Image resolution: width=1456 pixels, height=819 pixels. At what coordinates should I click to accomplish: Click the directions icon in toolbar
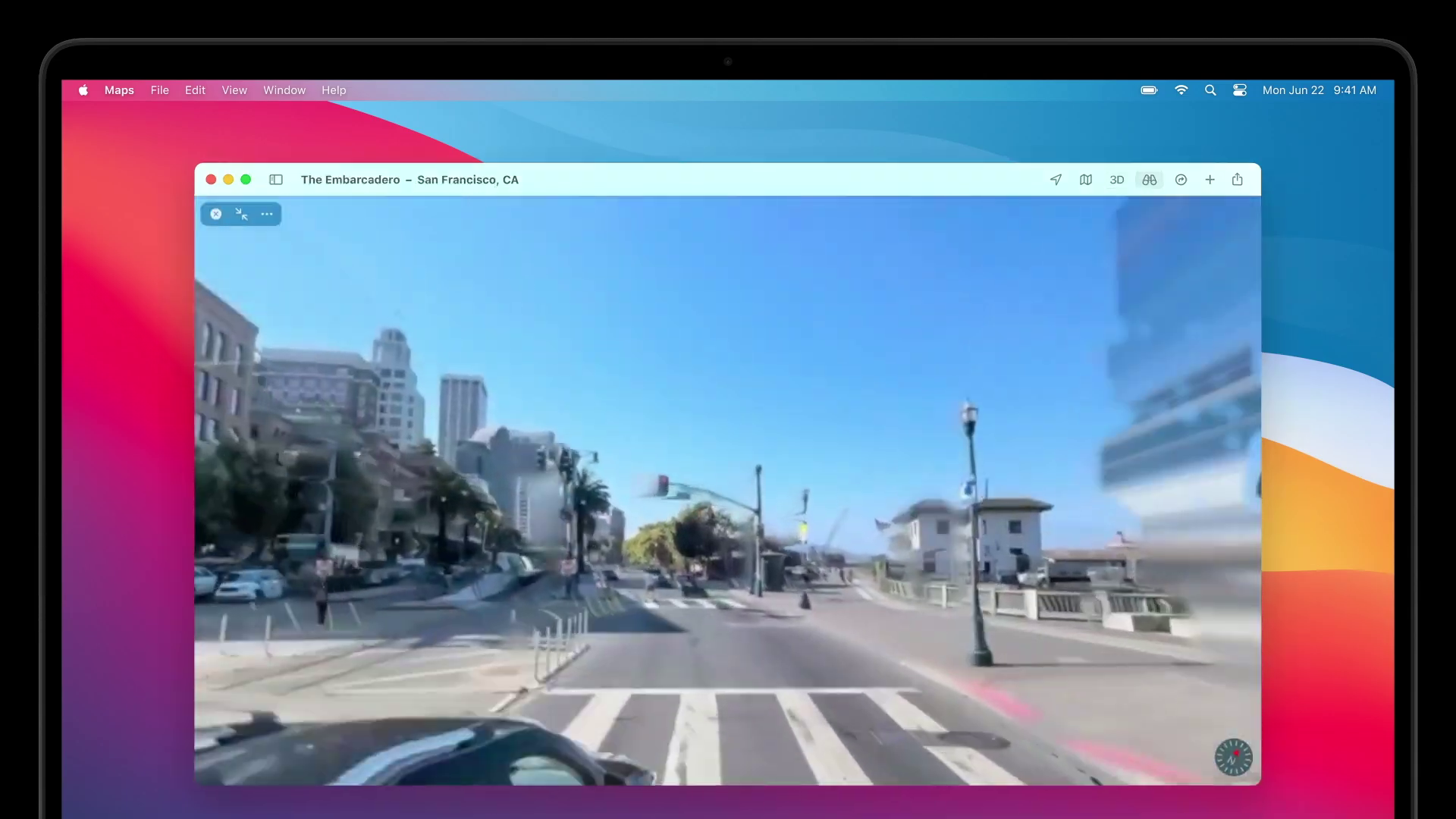coord(1181,180)
